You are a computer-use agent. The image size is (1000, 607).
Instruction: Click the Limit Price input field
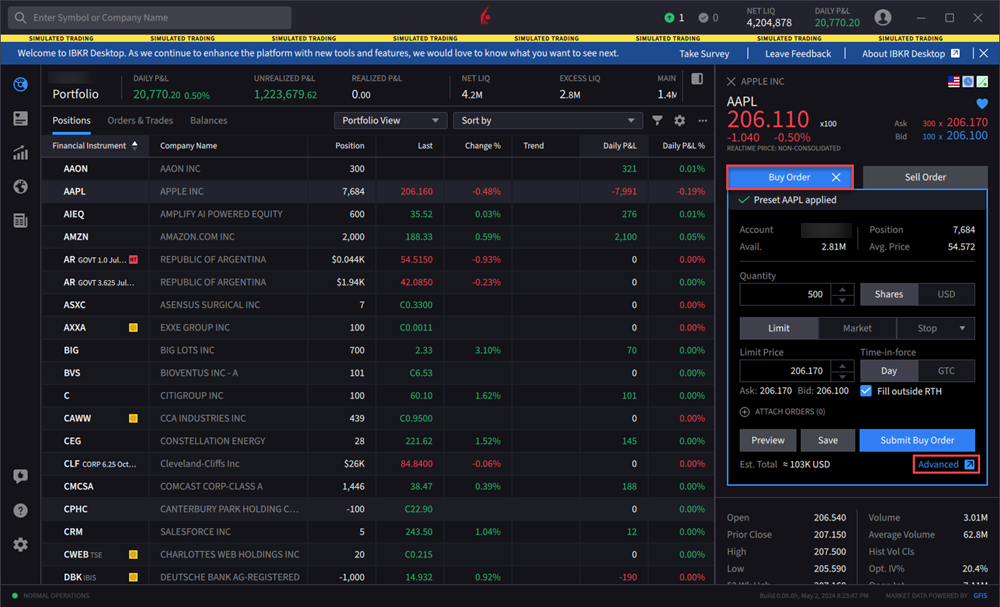786,370
